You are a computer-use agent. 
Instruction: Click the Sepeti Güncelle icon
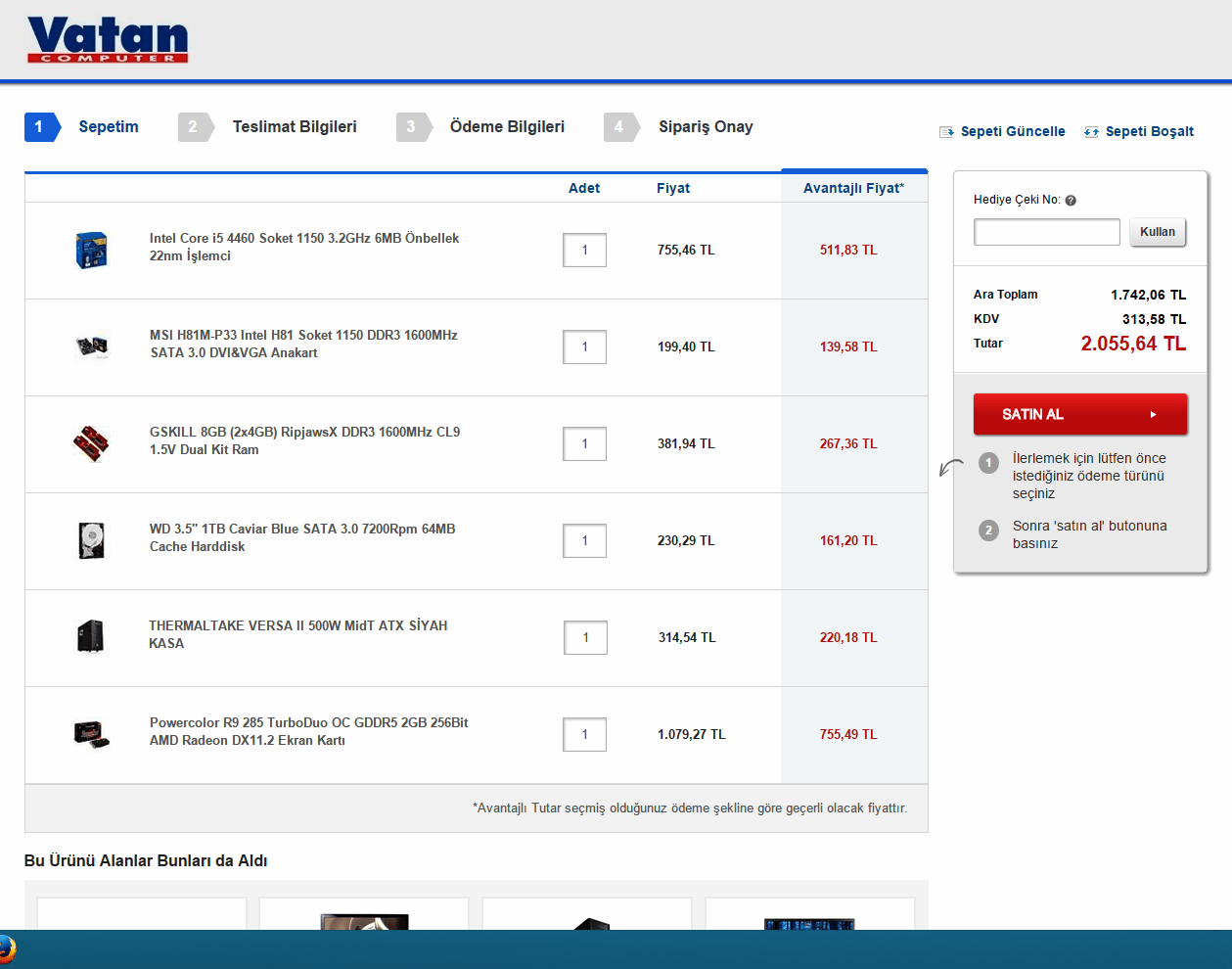(946, 132)
